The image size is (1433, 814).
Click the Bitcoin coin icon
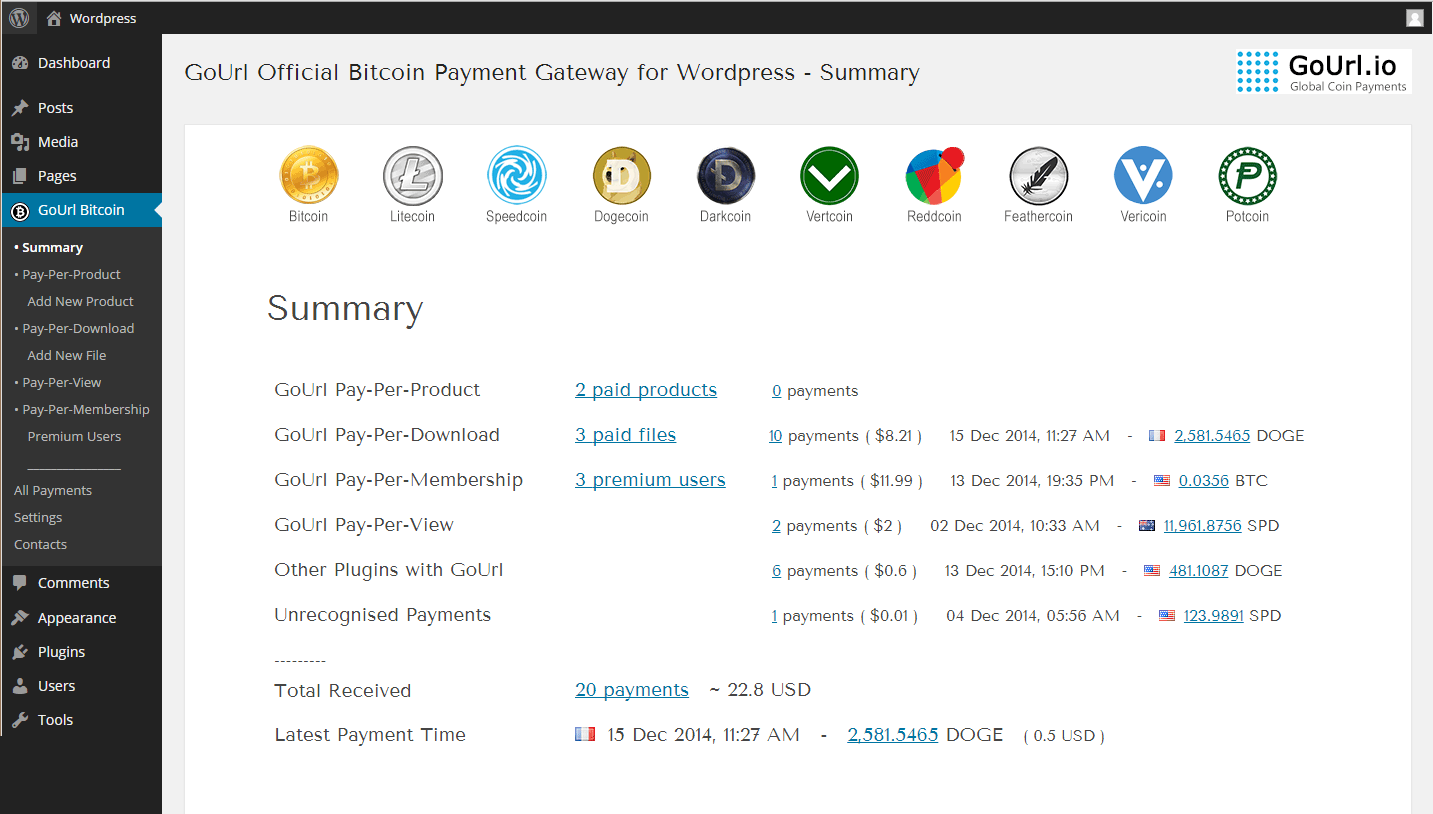(308, 176)
